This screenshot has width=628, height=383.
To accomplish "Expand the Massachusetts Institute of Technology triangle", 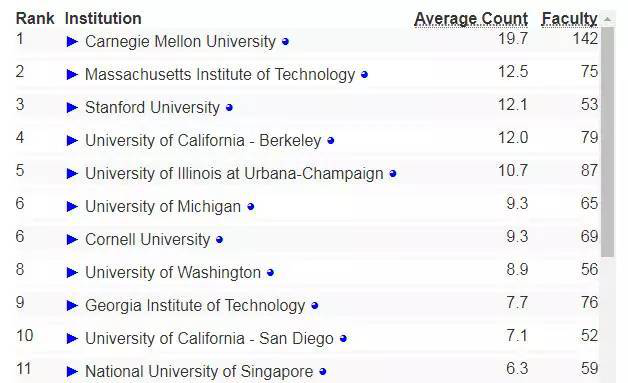I will coord(72,75).
